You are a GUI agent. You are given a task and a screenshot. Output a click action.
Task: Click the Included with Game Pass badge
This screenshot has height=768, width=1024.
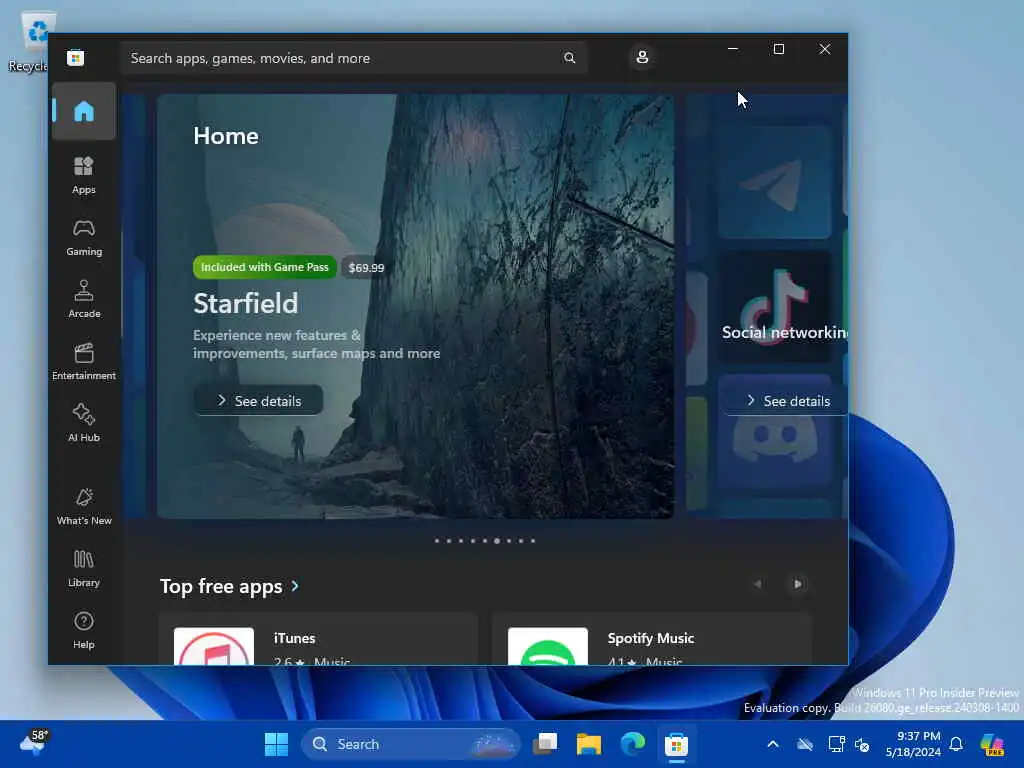(264, 267)
